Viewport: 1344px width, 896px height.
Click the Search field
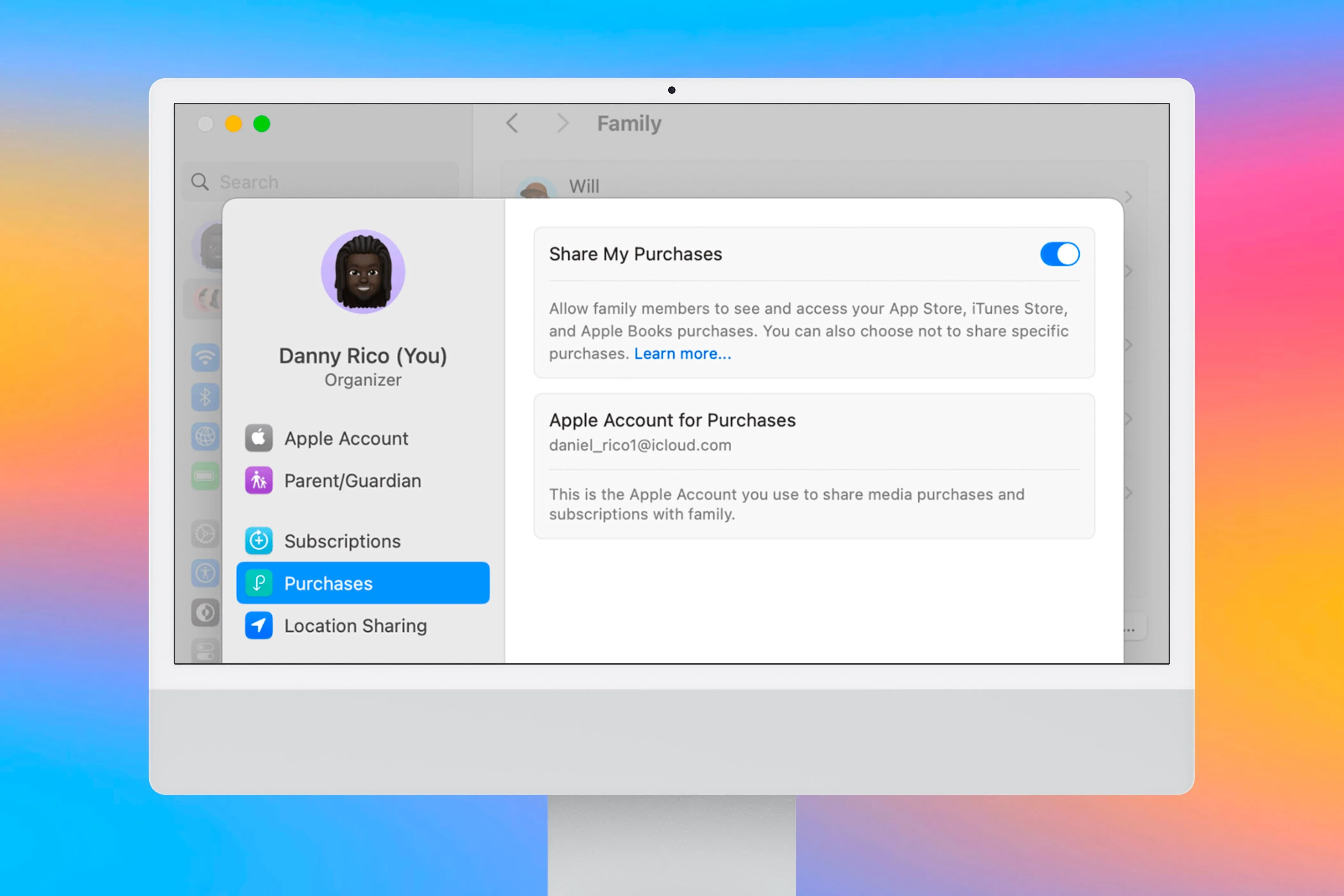pyautogui.click(x=321, y=182)
